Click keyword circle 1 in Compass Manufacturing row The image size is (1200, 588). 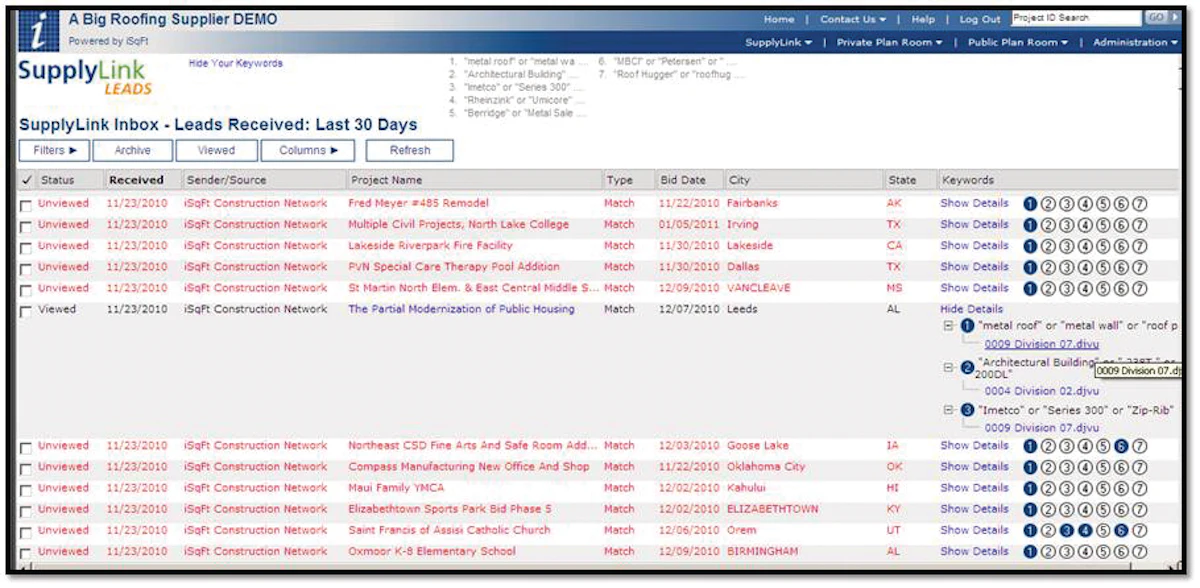tap(1031, 467)
